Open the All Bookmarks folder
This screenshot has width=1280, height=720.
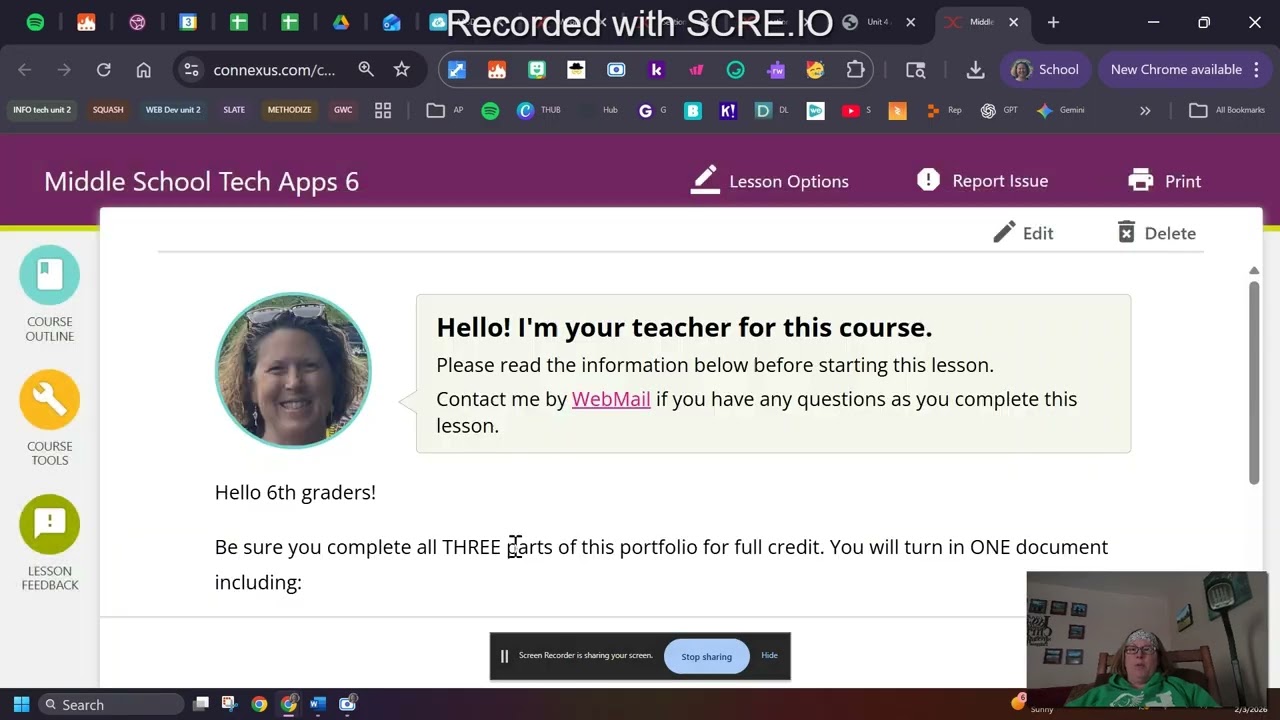[1227, 111]
